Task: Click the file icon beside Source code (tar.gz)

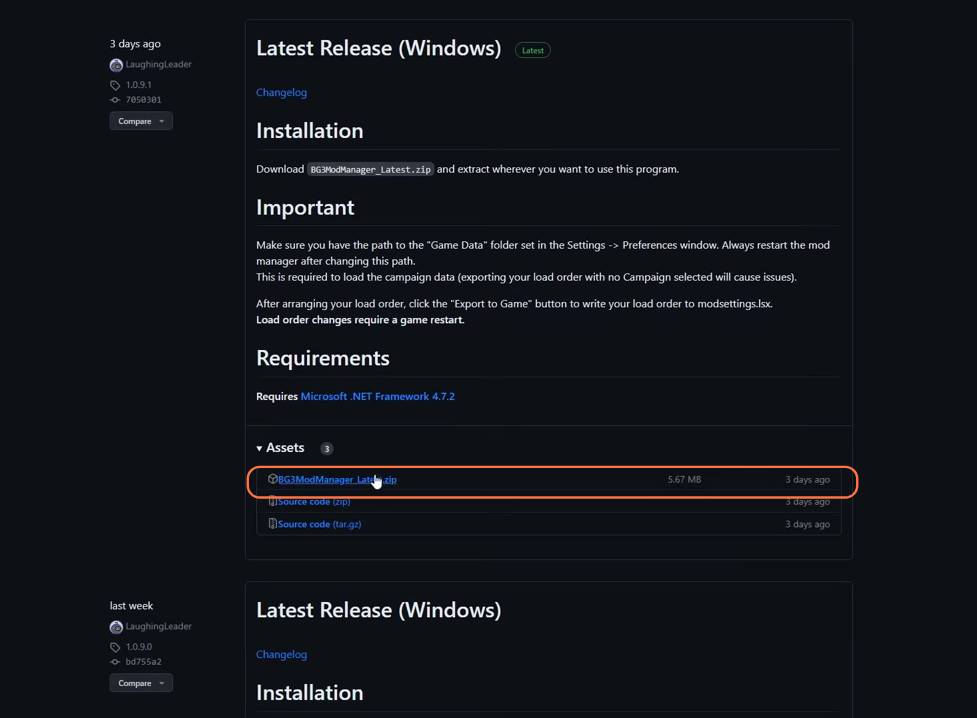Action: click(x=272, y=524)
